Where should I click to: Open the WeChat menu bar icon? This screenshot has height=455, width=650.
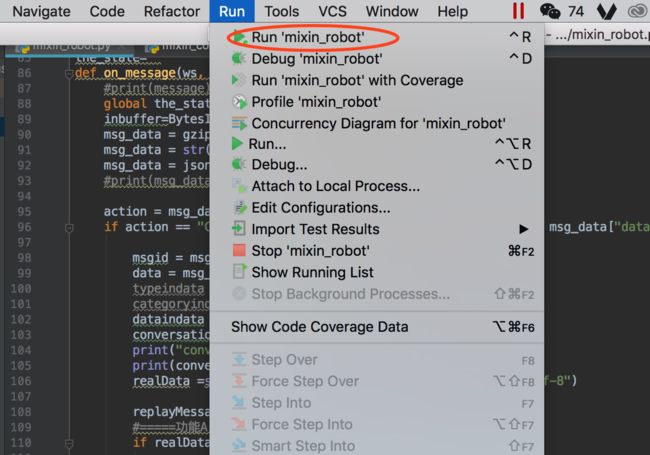click(550, 11)
